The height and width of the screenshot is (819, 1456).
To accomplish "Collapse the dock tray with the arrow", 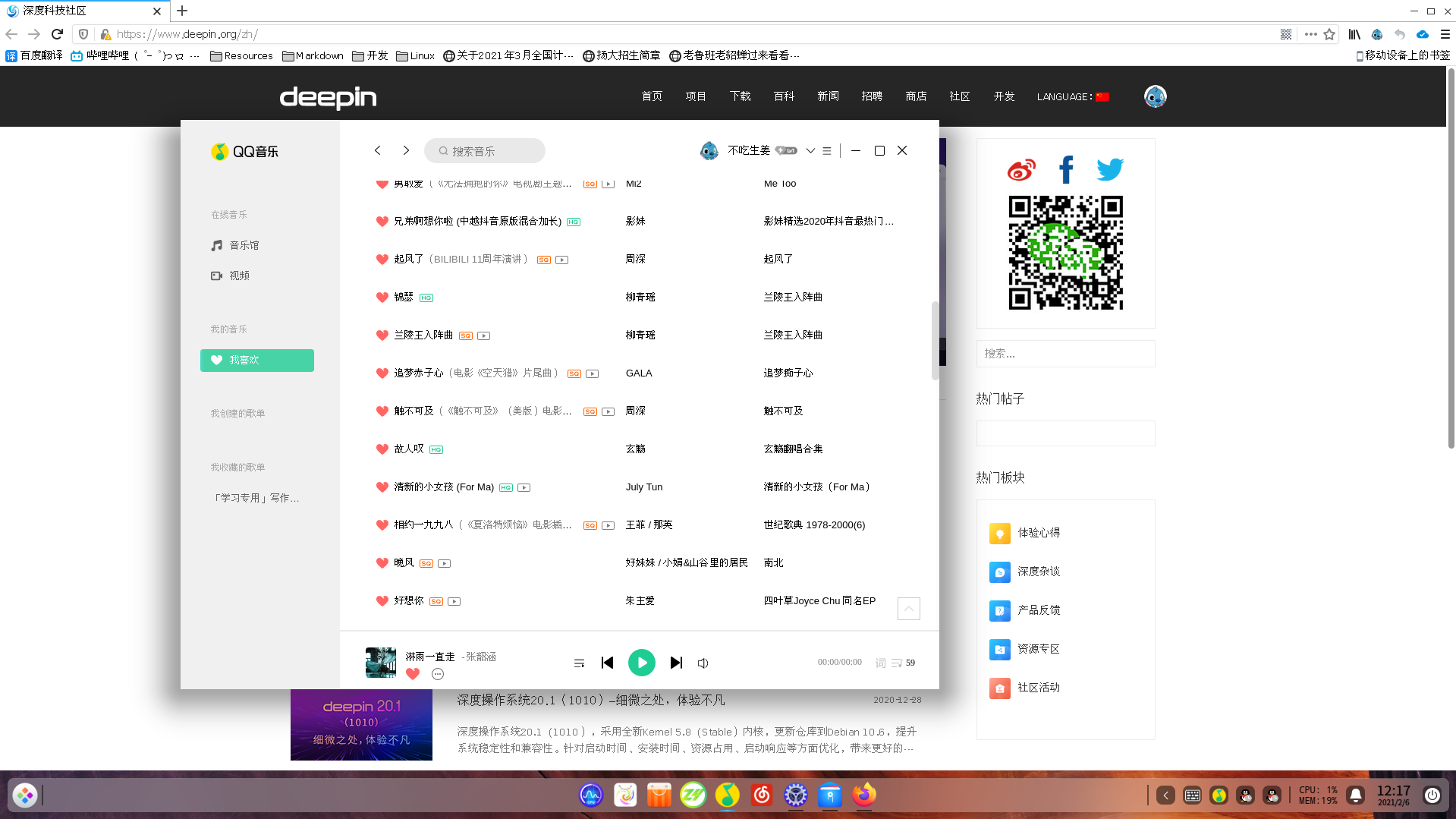I will tap(1165, 795).
